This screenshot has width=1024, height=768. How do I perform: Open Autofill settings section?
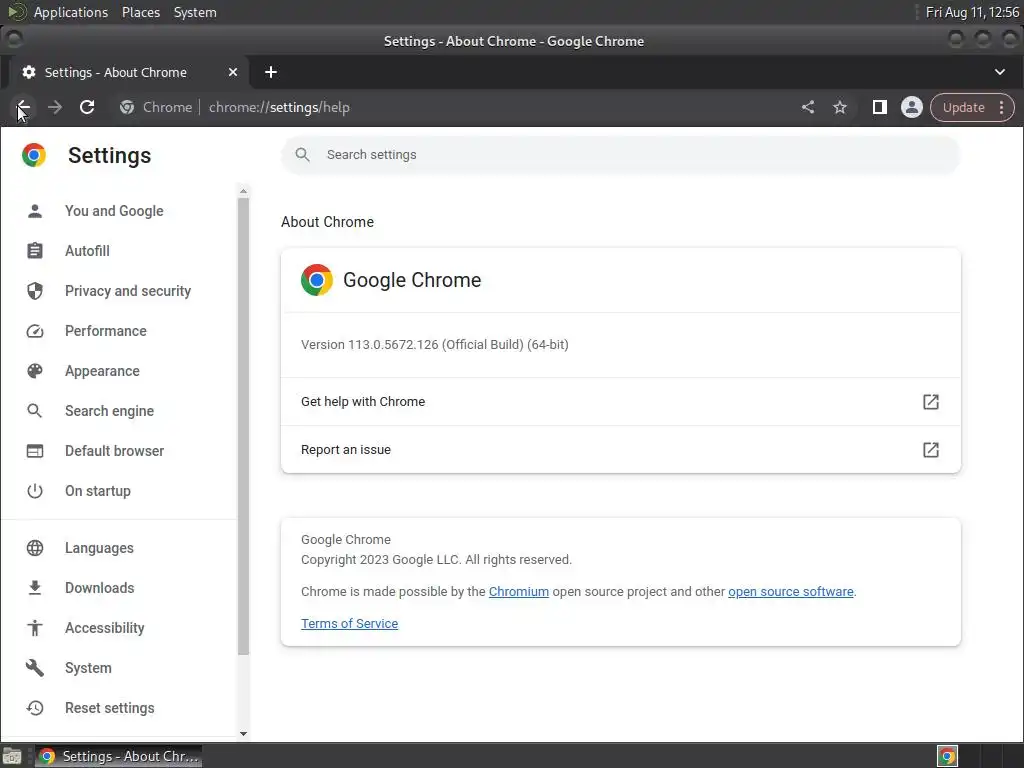pos(88,251)
